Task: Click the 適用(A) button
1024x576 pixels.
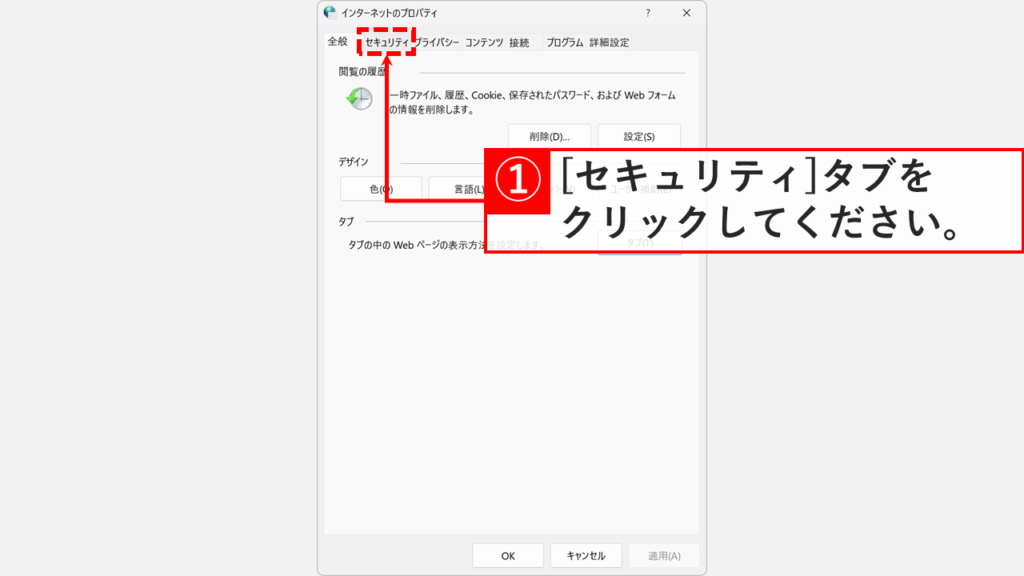Action: point(664,556)
